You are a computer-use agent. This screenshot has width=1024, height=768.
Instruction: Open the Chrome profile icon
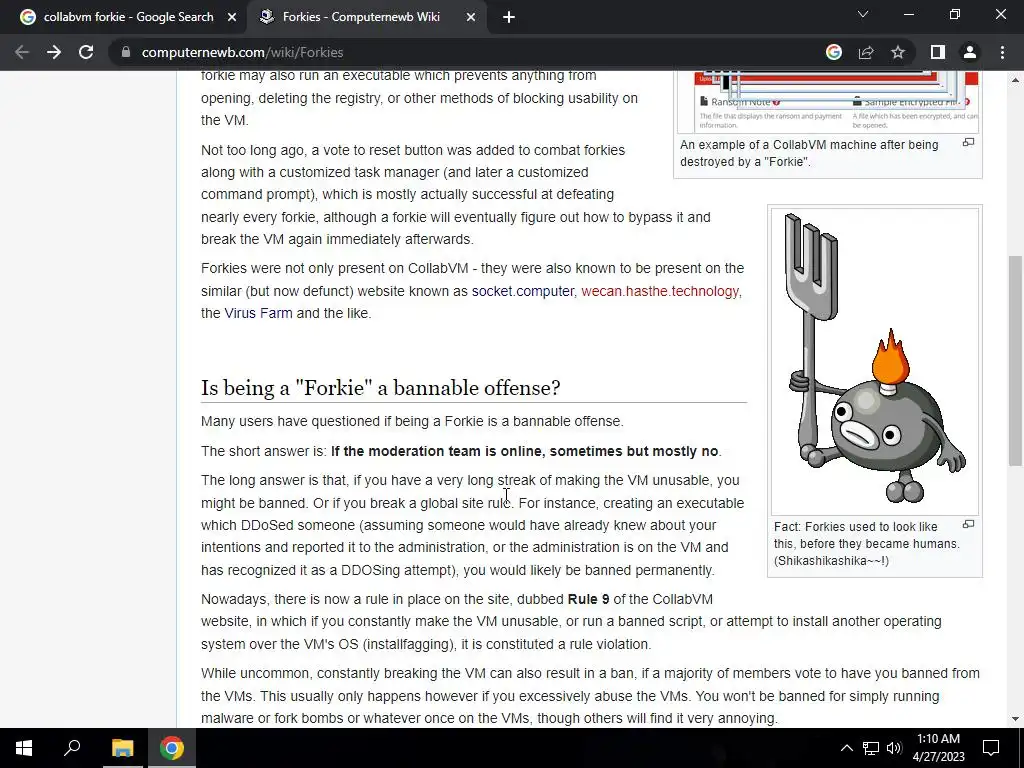(x=970, y=52)
